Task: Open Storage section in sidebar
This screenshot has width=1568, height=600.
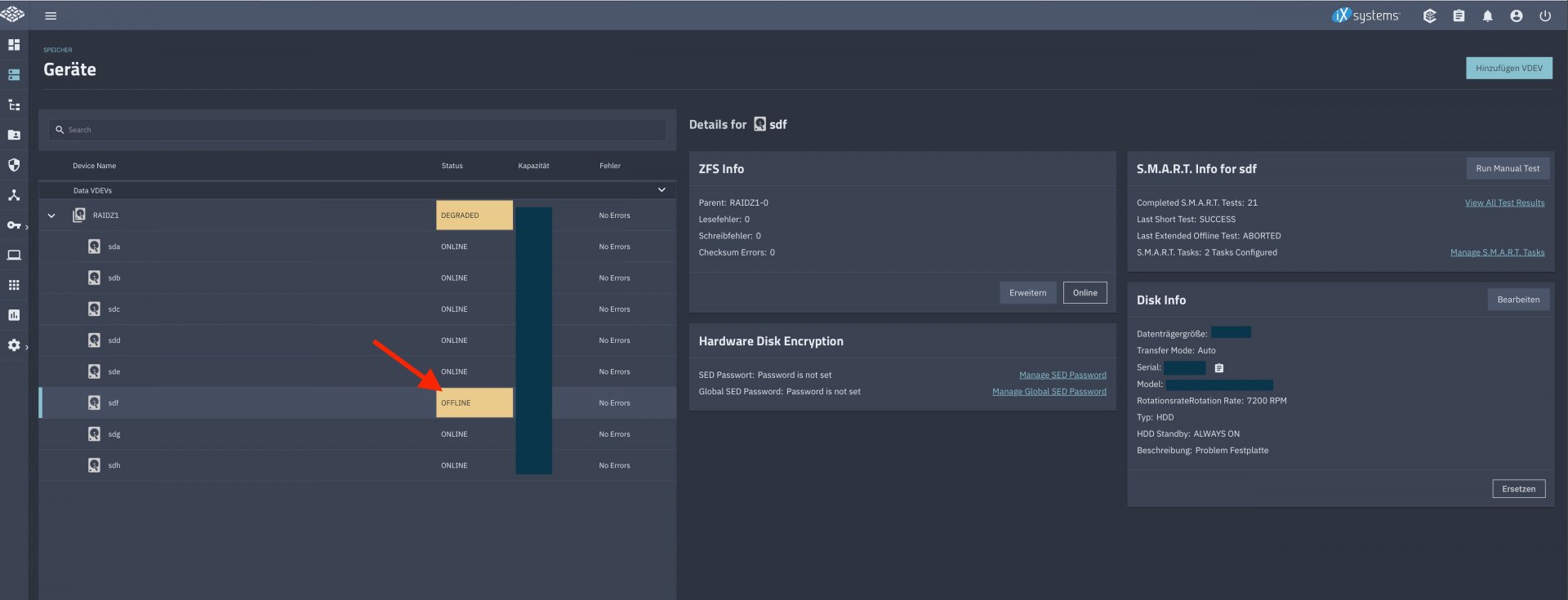Action: click(x=14, y=75)
